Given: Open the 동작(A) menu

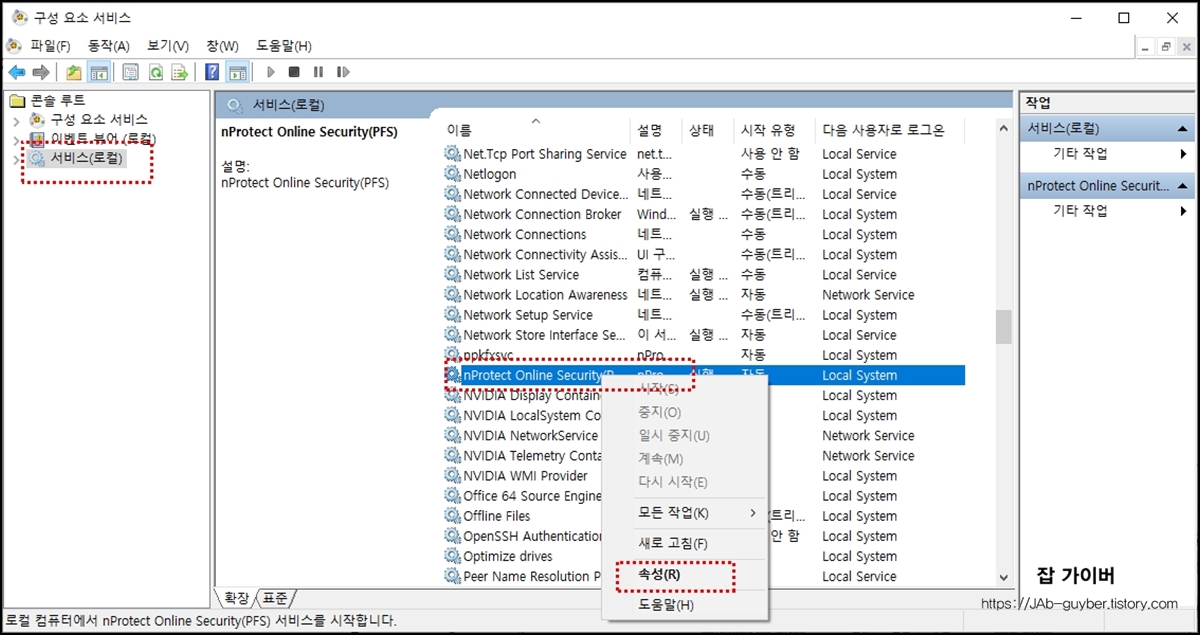Looking at the screenshot, I should [x=108, y=46].
